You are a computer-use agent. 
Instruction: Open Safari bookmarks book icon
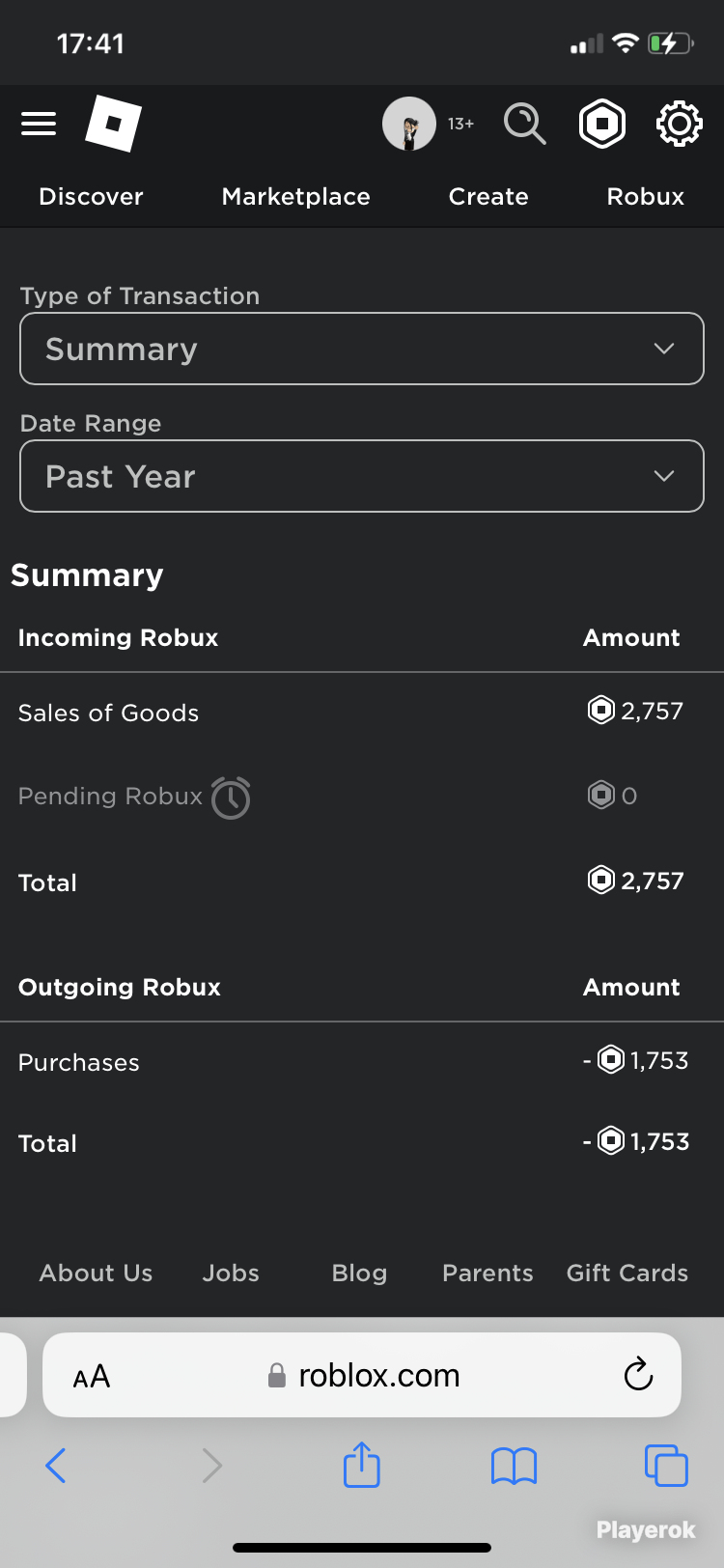click(x=514, y=1466)
